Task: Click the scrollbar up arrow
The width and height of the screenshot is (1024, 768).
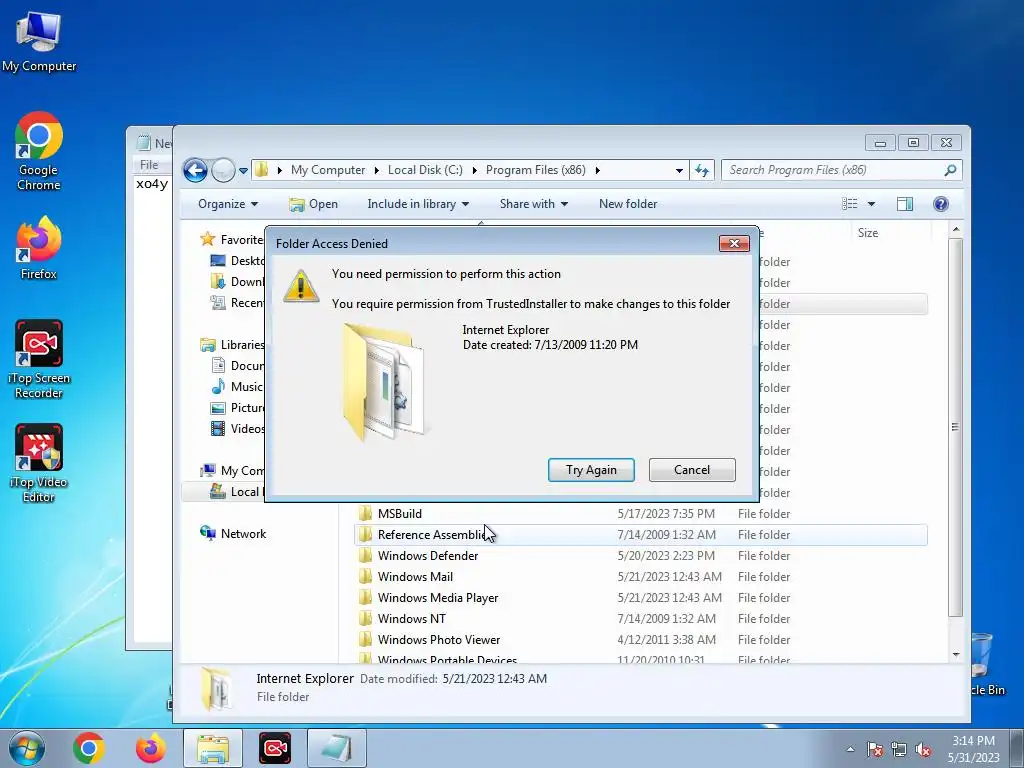Action: 956,230
